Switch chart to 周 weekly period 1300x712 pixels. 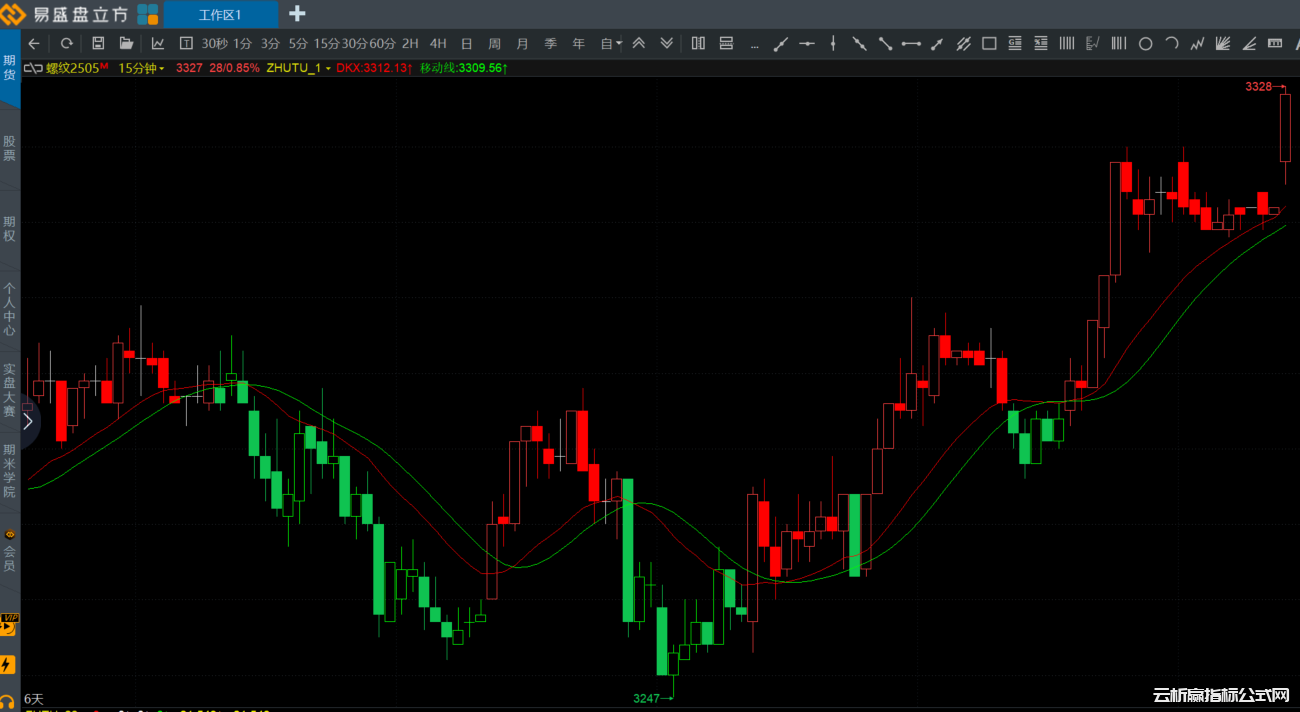click(x=494, y=43)
